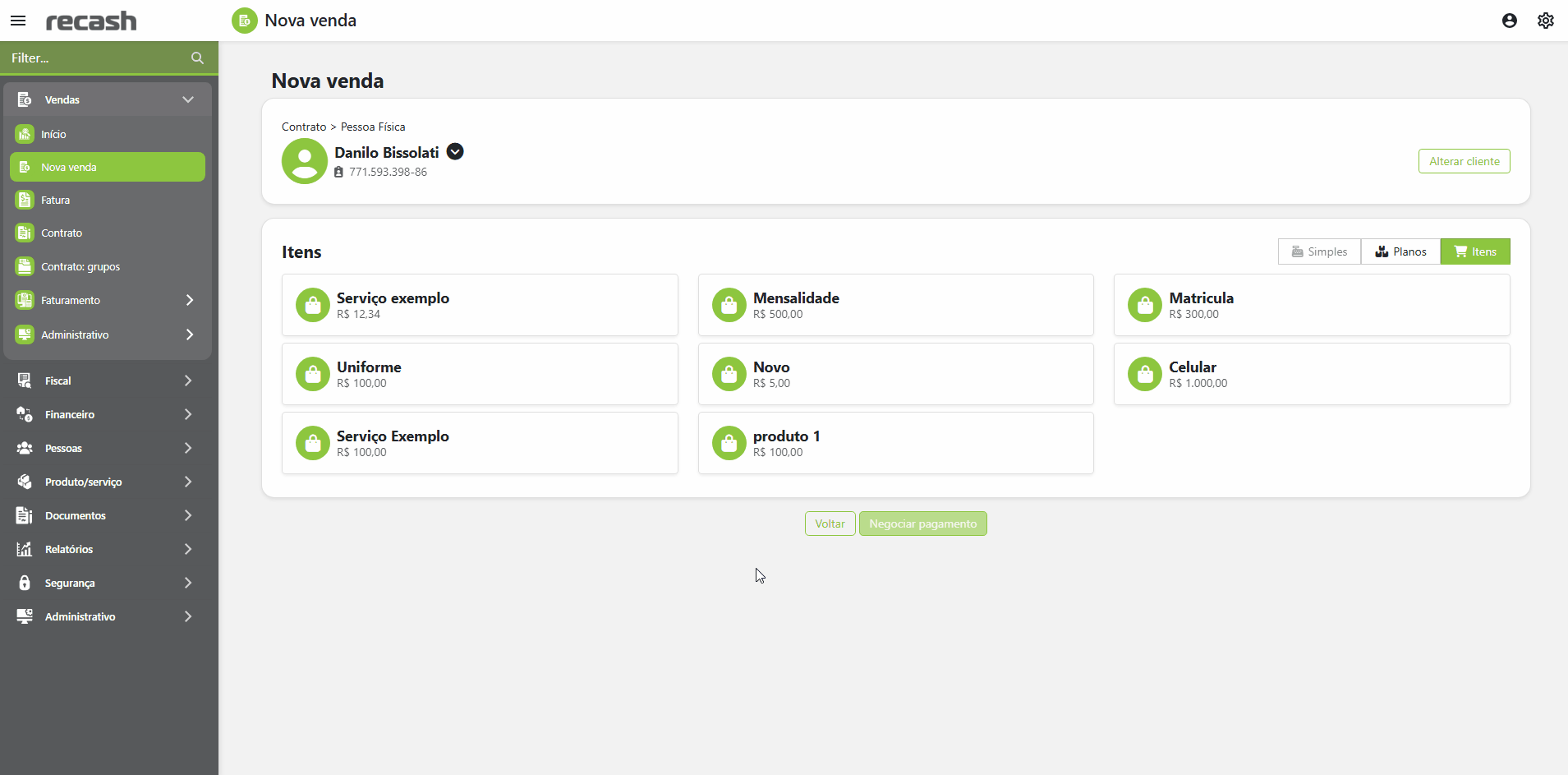The height and width of the screenshot is (775, 1568).
Task: Click the Fatura sidebar icon
Action: pos(25,200)
